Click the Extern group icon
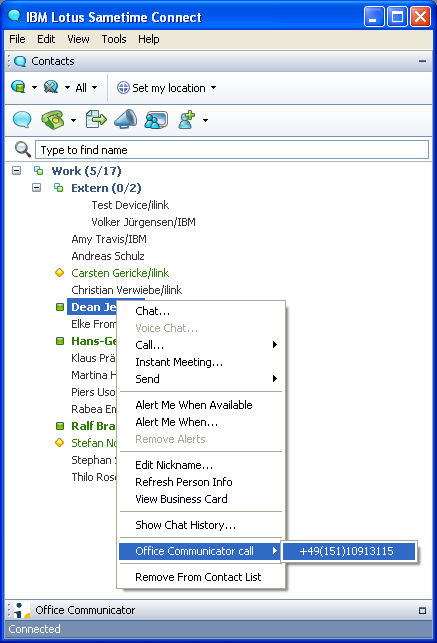 59,187
